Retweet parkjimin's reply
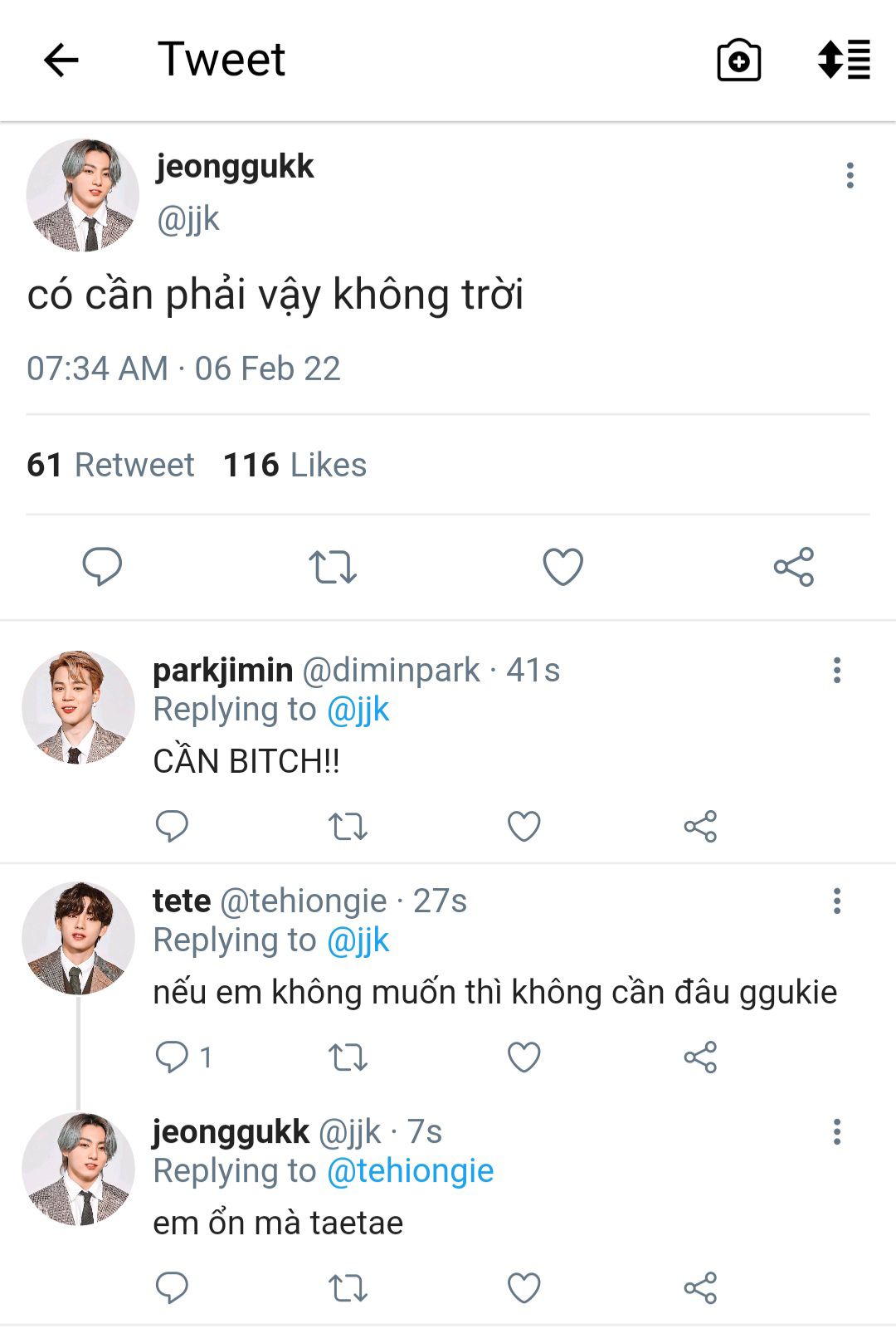The width and height of the screenshot is (896, 1338). coord(348,827)
